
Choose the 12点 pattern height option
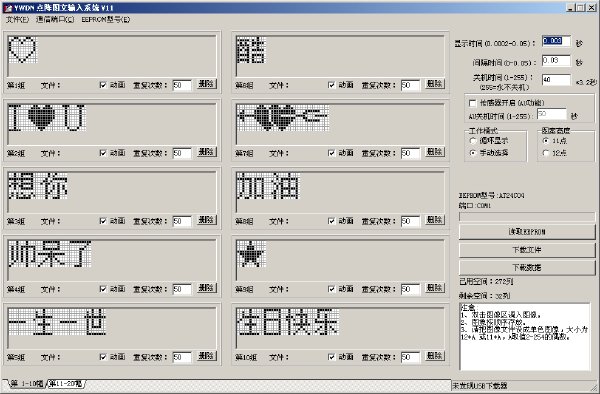(x=546, y=153)
